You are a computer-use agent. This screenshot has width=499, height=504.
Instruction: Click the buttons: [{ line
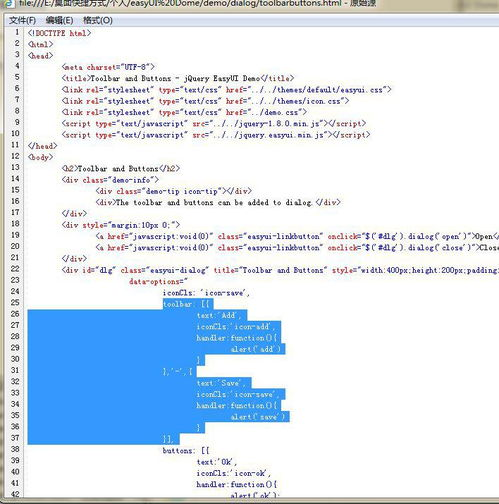tap(186, 451)
